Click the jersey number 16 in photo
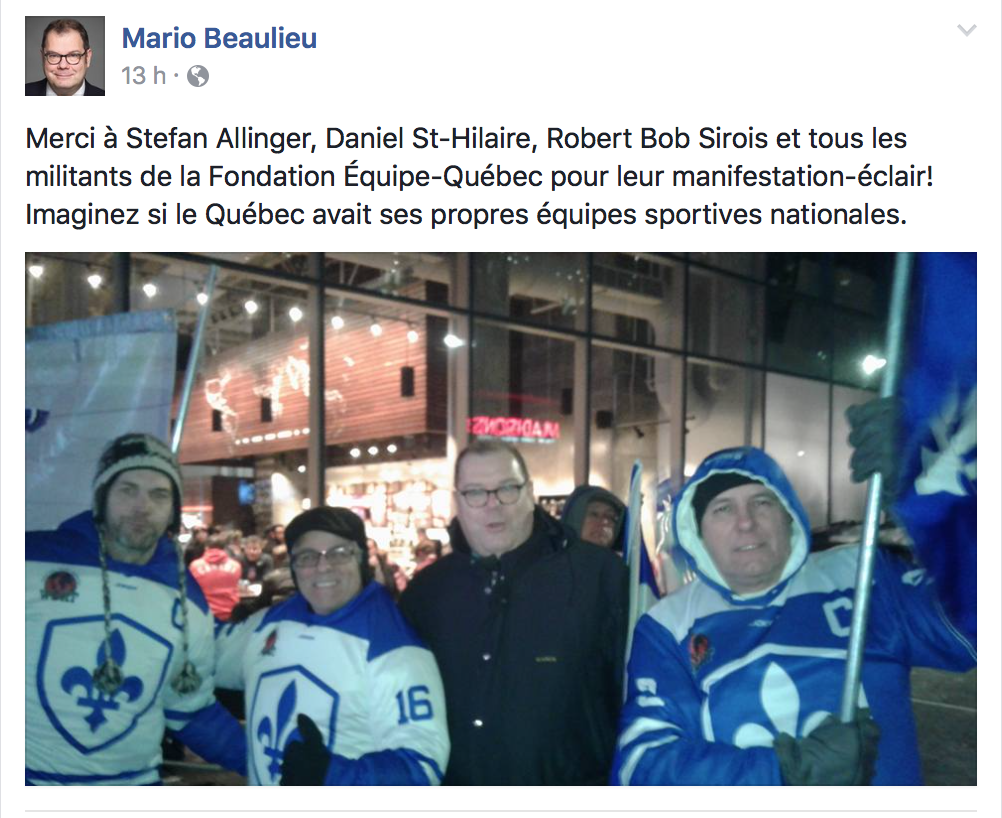1002x818 pixels. pyautogui.click(x=413, y=706)
